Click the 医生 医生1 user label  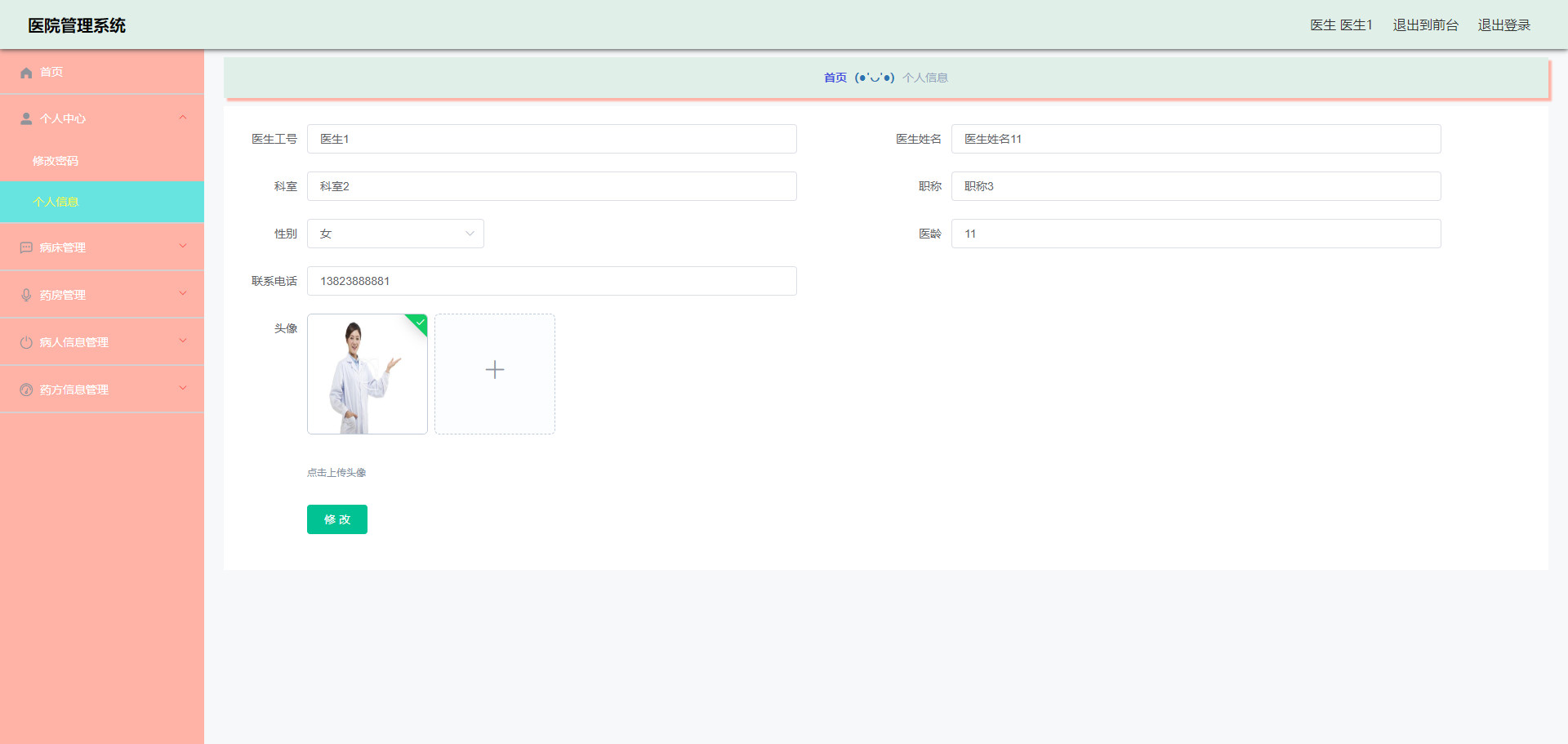click(1341, 25)
